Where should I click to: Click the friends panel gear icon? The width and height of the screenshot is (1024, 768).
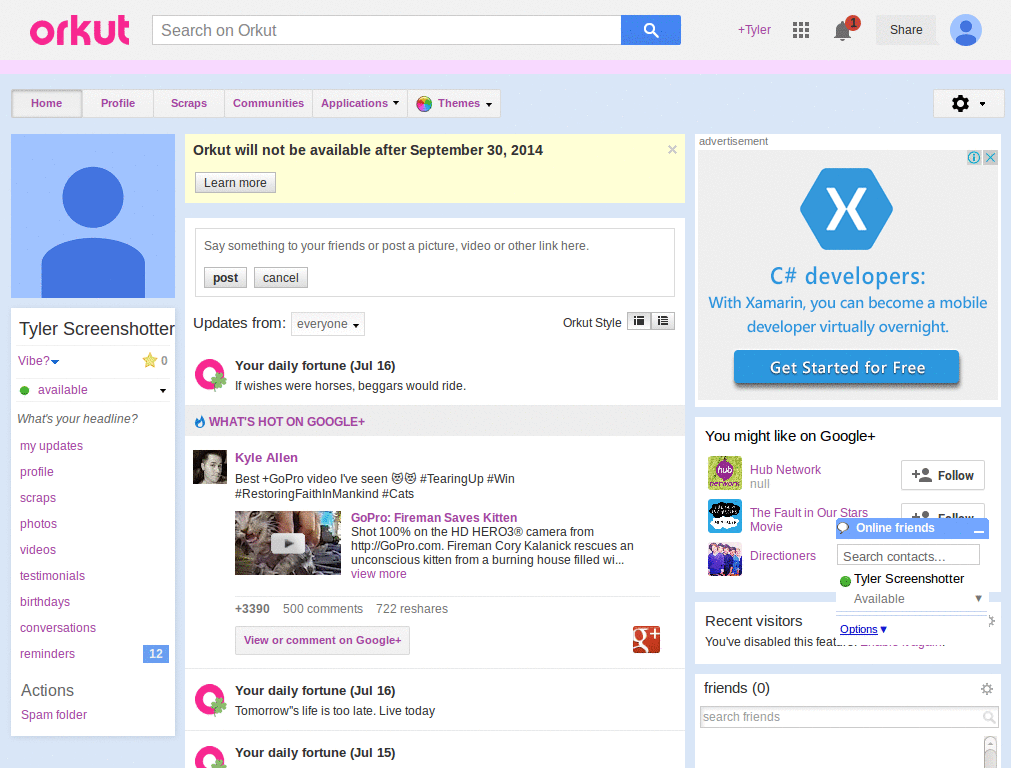987,689
